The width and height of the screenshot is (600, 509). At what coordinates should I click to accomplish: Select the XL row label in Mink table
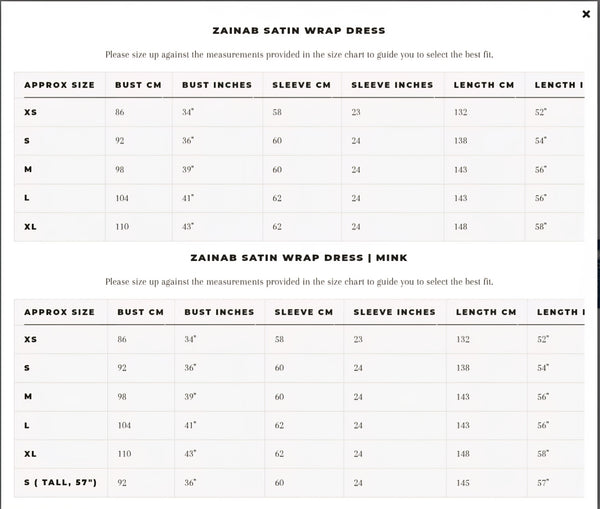31,454
